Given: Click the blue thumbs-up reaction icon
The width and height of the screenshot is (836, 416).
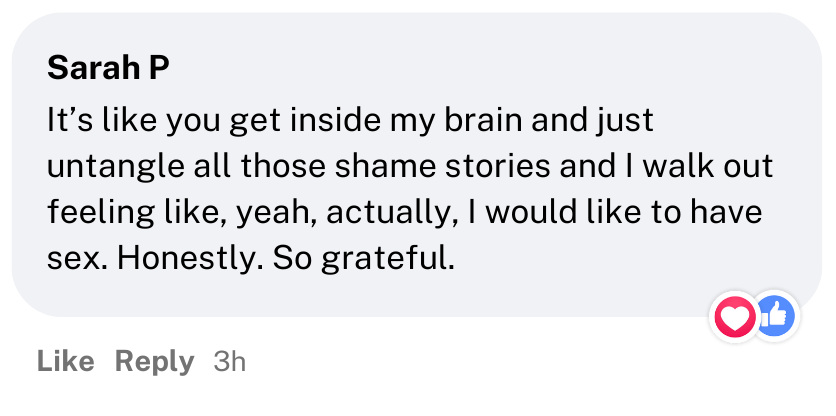Looking at the screenshot, I should [x=773, y=318].
